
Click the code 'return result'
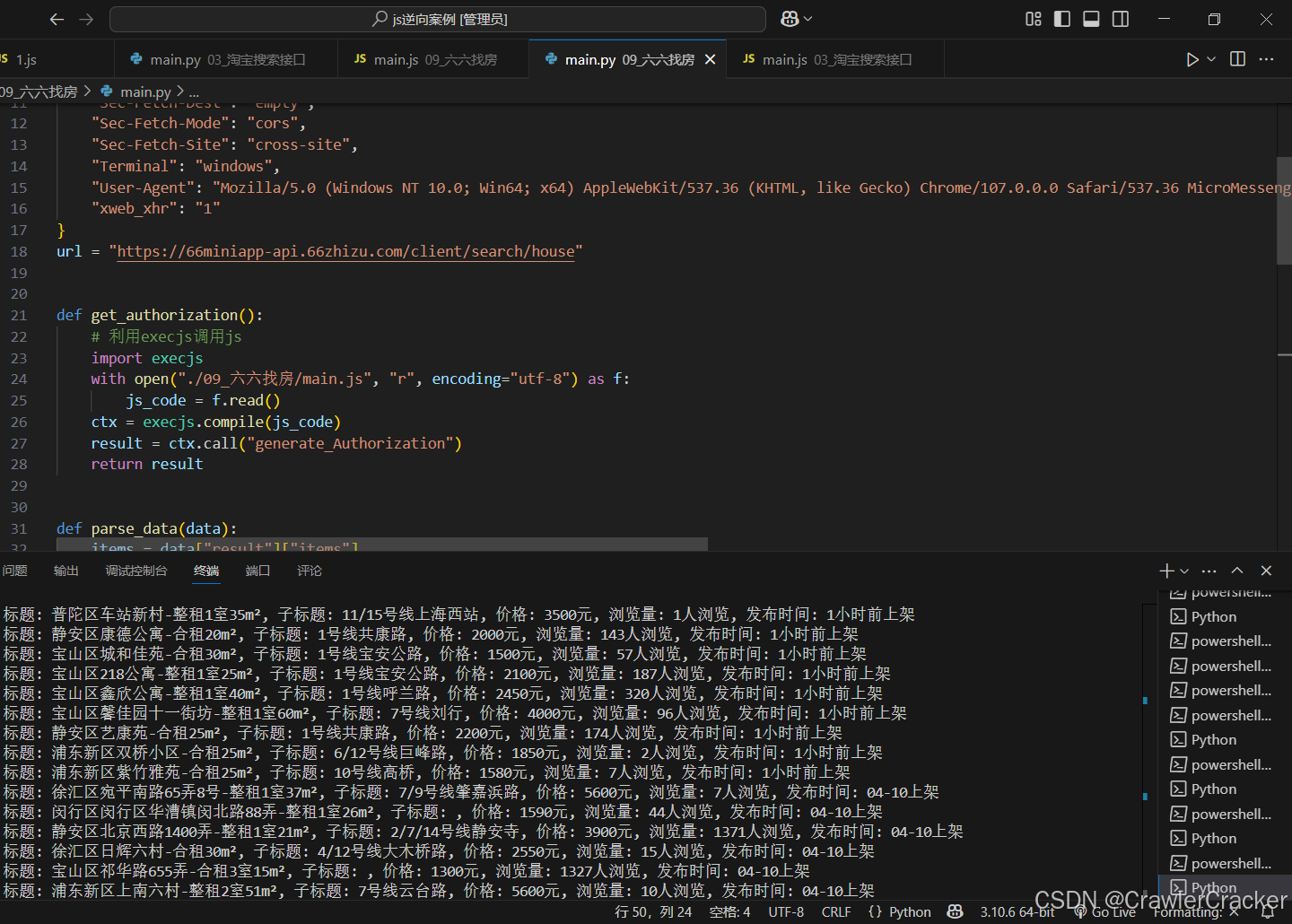tap(147, 464)
